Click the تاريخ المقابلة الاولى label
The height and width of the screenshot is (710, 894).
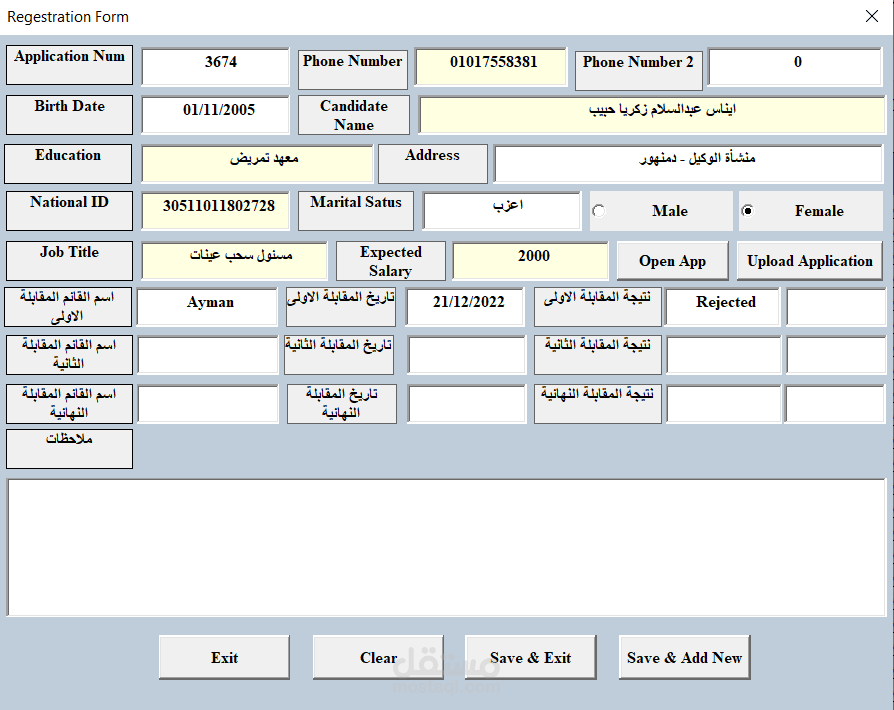tap(341, 307)
